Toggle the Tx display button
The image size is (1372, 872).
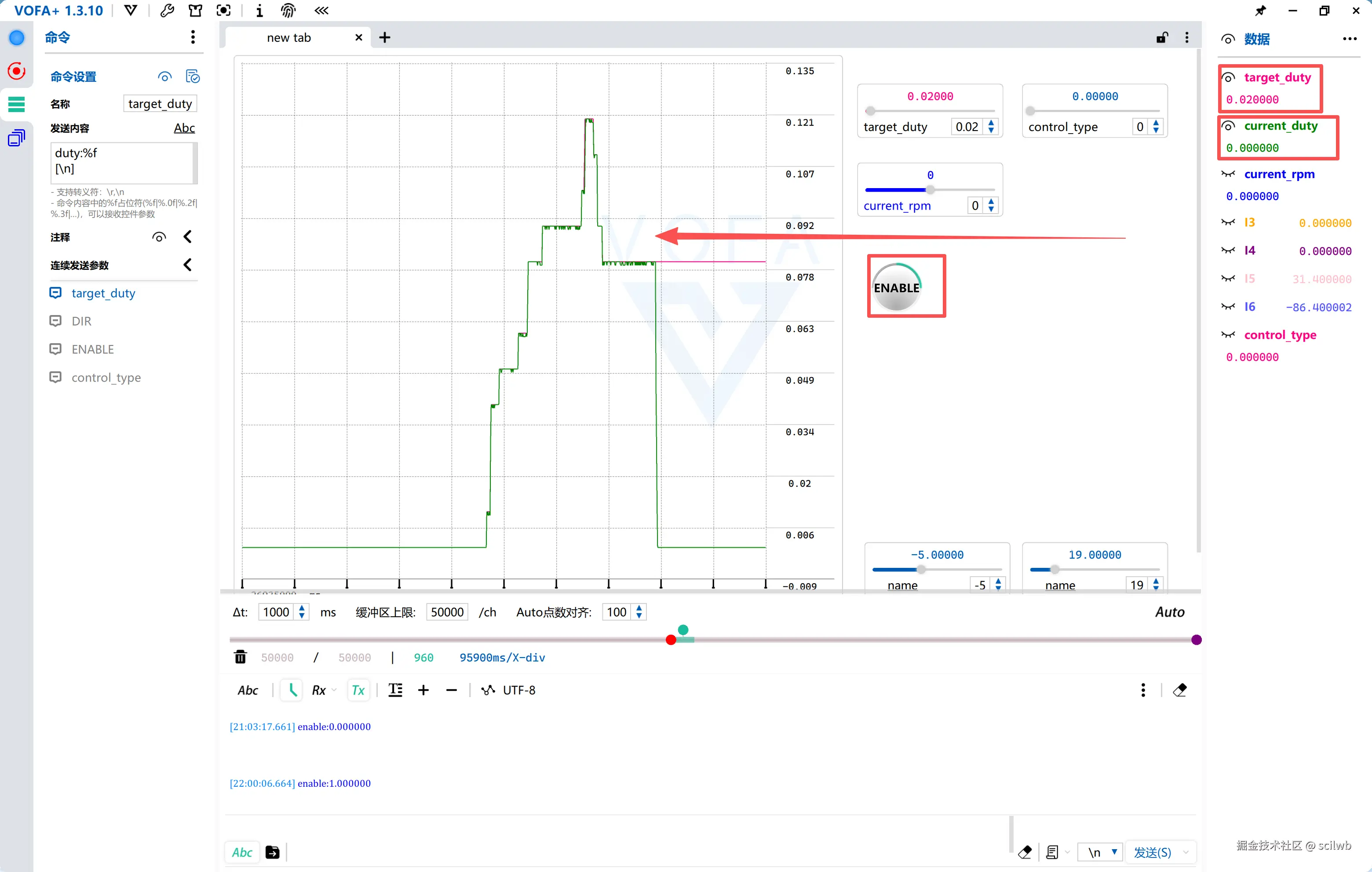[x=358, y=690]
